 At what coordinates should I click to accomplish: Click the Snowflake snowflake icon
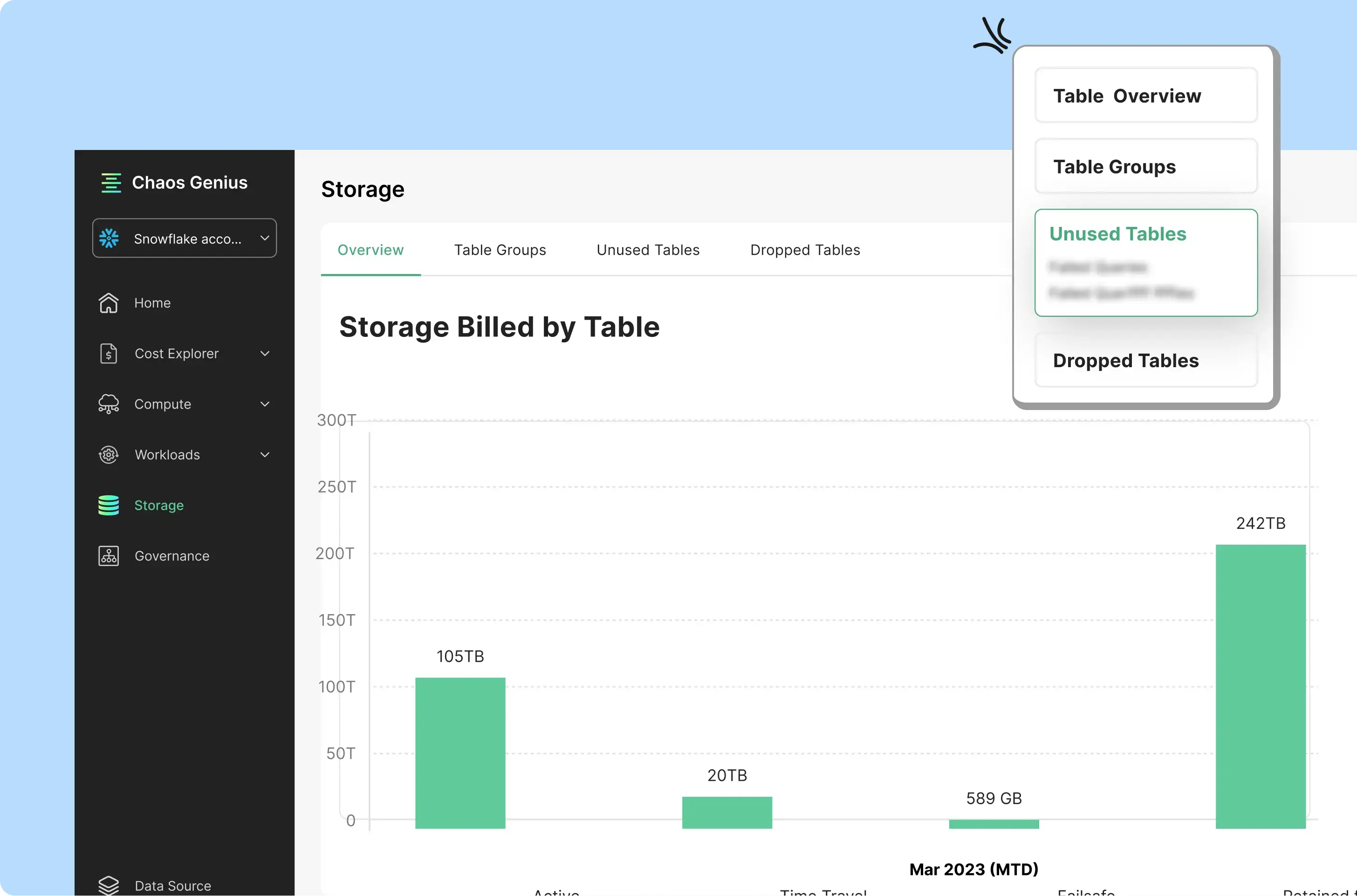pos(109,238)
